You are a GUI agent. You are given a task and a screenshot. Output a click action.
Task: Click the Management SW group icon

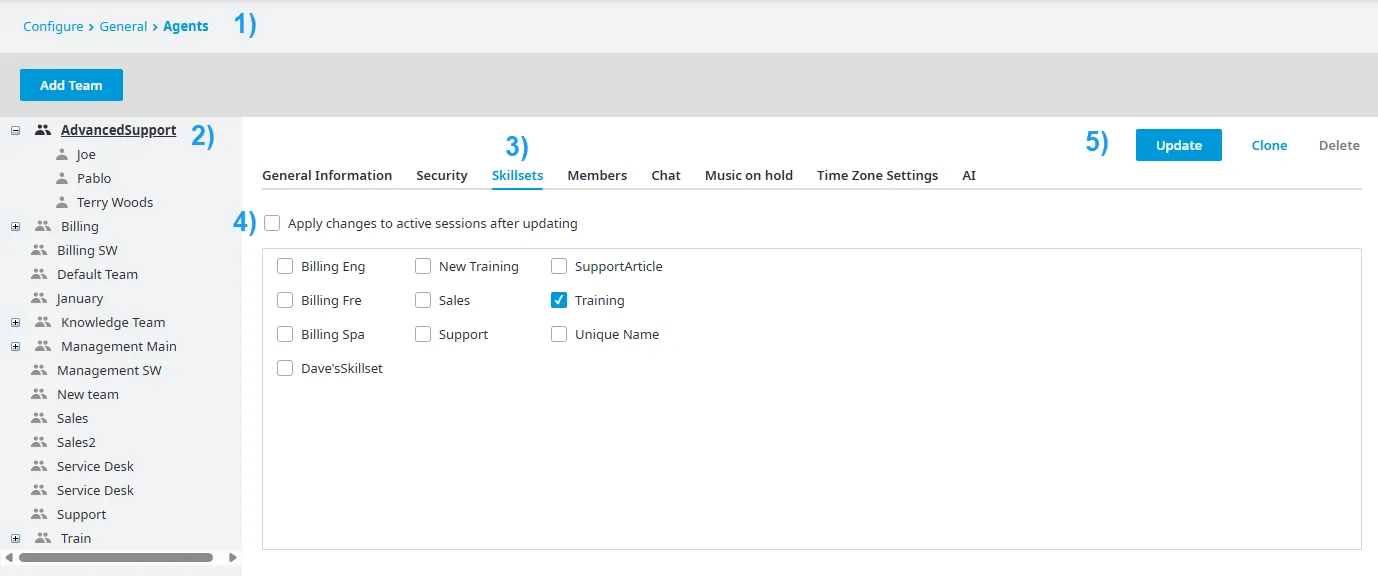(39, 371)
